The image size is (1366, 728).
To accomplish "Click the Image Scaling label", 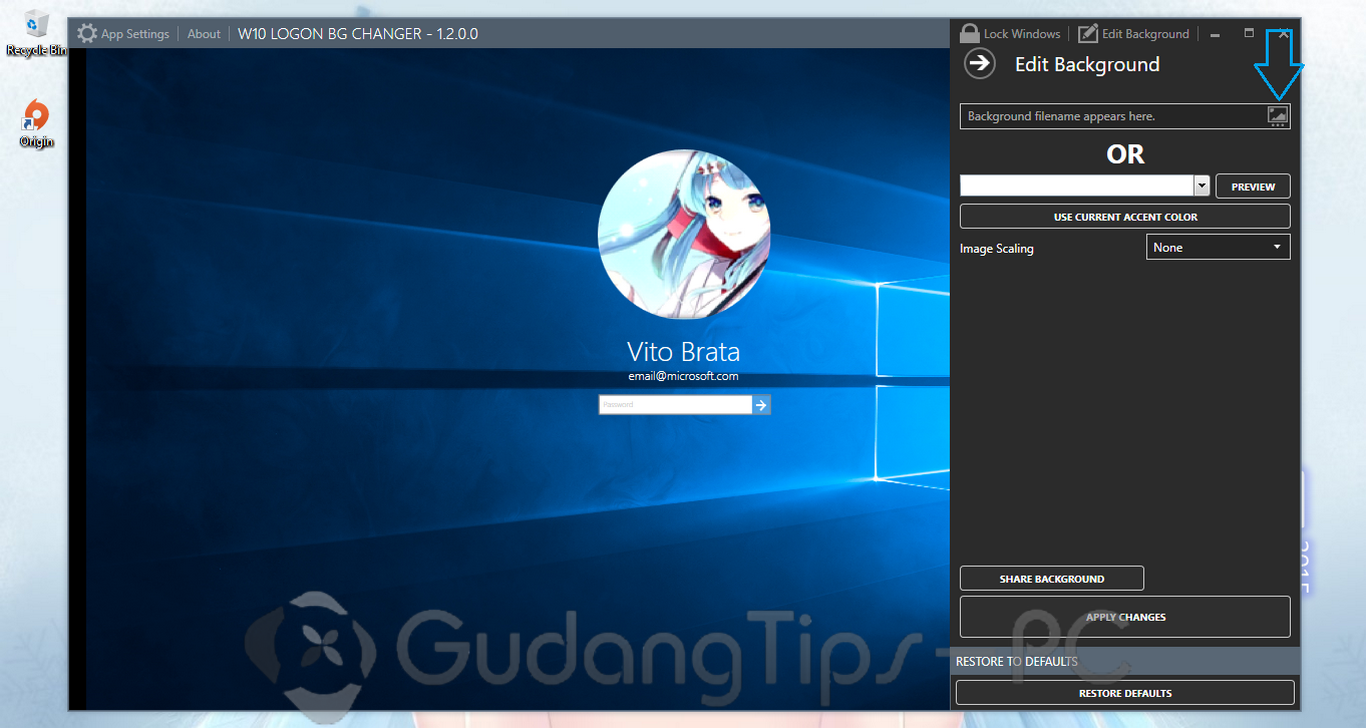I will point(997,248).
